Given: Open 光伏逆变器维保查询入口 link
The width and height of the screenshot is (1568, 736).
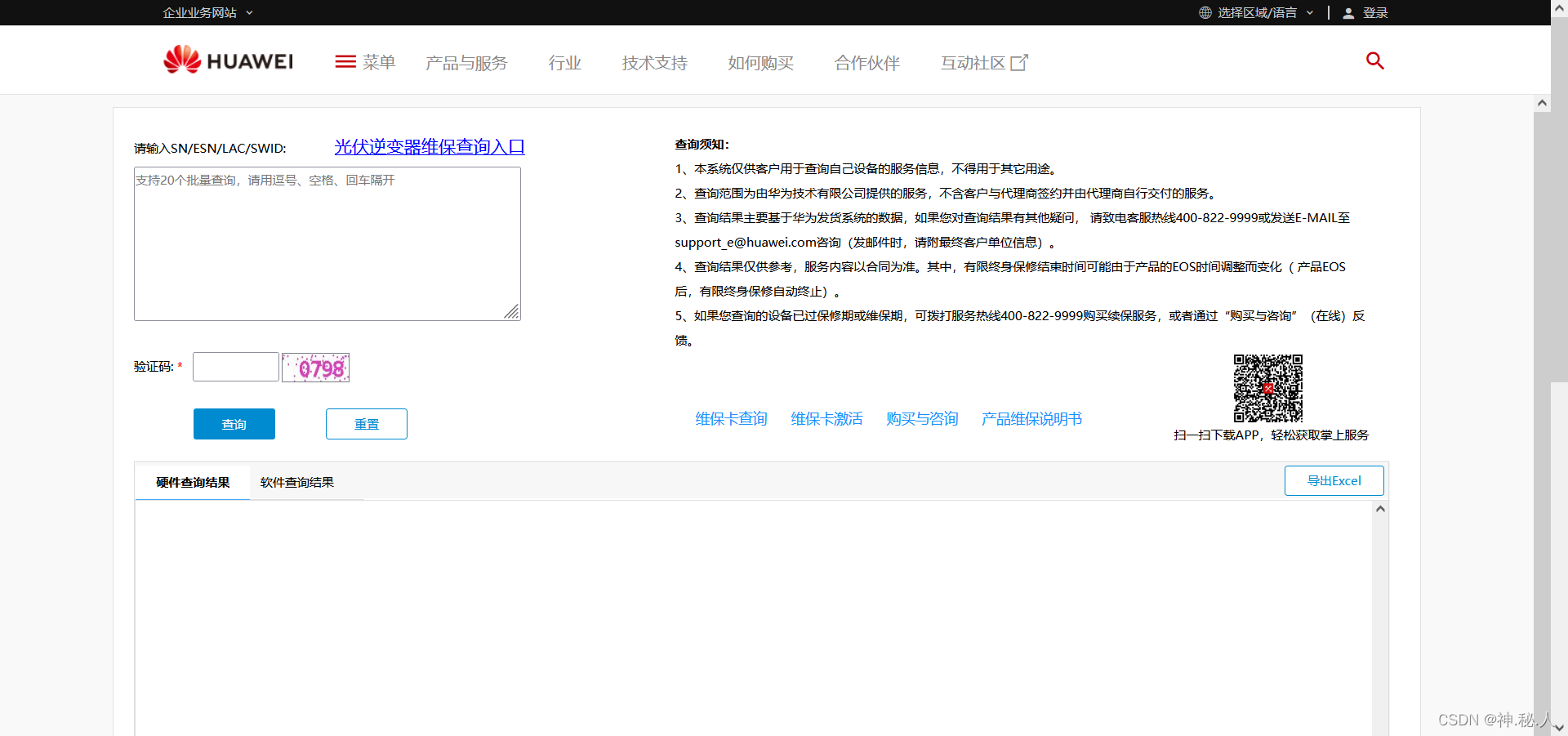Looking at the screenshot, I should [430, 146].
